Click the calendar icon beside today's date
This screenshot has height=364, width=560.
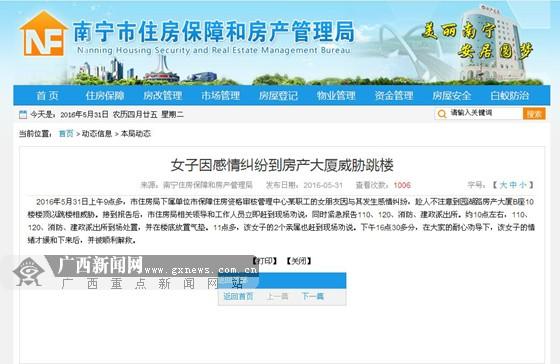[x=23, y=115]
